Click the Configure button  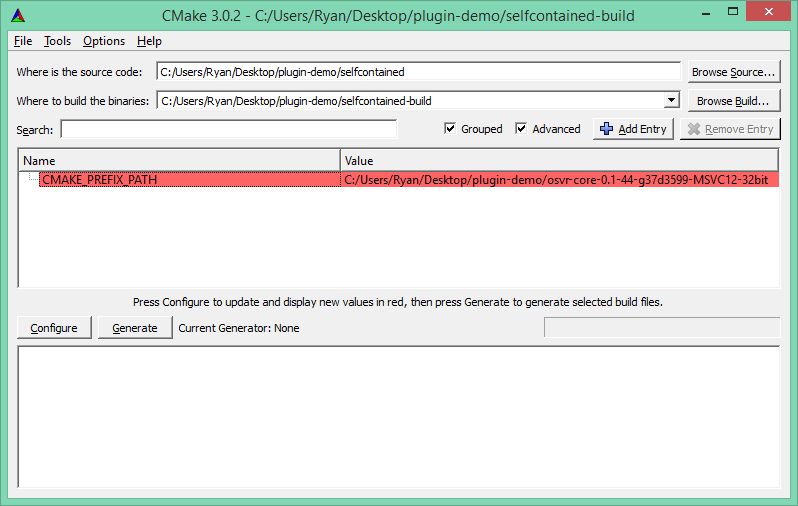point(54,328)
